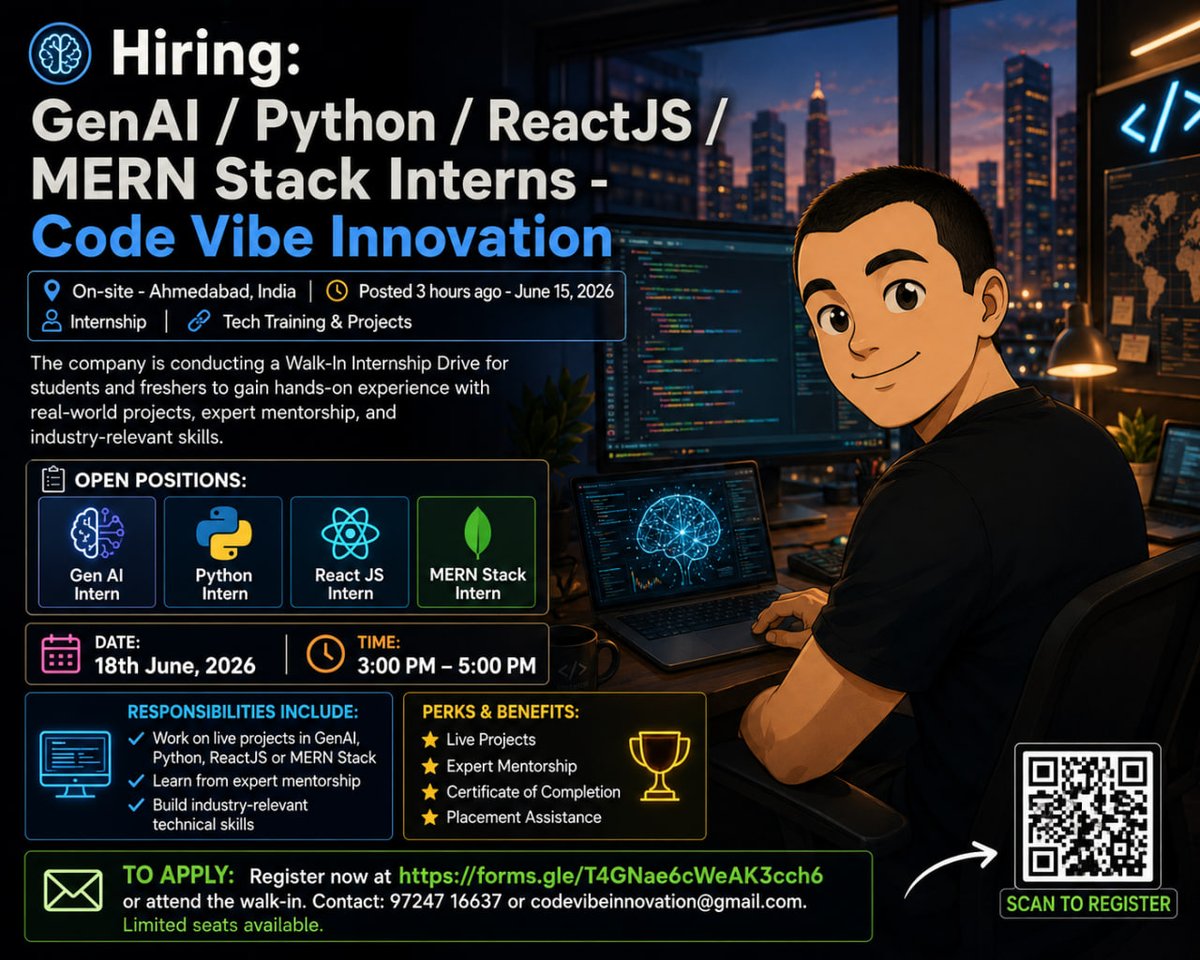The width and height of the screenshot is (1200, 960).
Task: Click the orange clock icon beside Time
Action: 325,654
